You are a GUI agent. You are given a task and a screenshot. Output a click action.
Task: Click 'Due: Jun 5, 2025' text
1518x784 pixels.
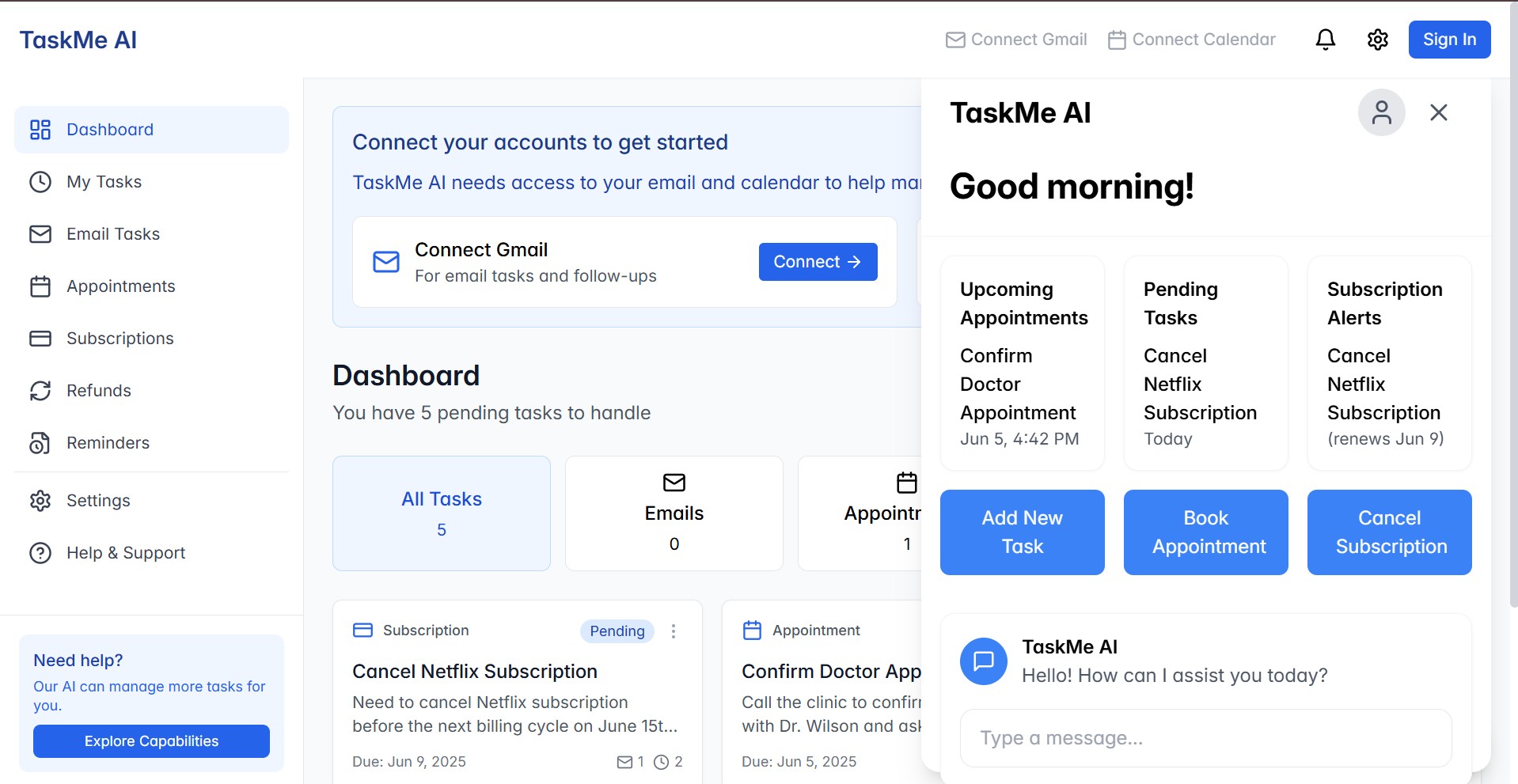[x=799, y=762]
